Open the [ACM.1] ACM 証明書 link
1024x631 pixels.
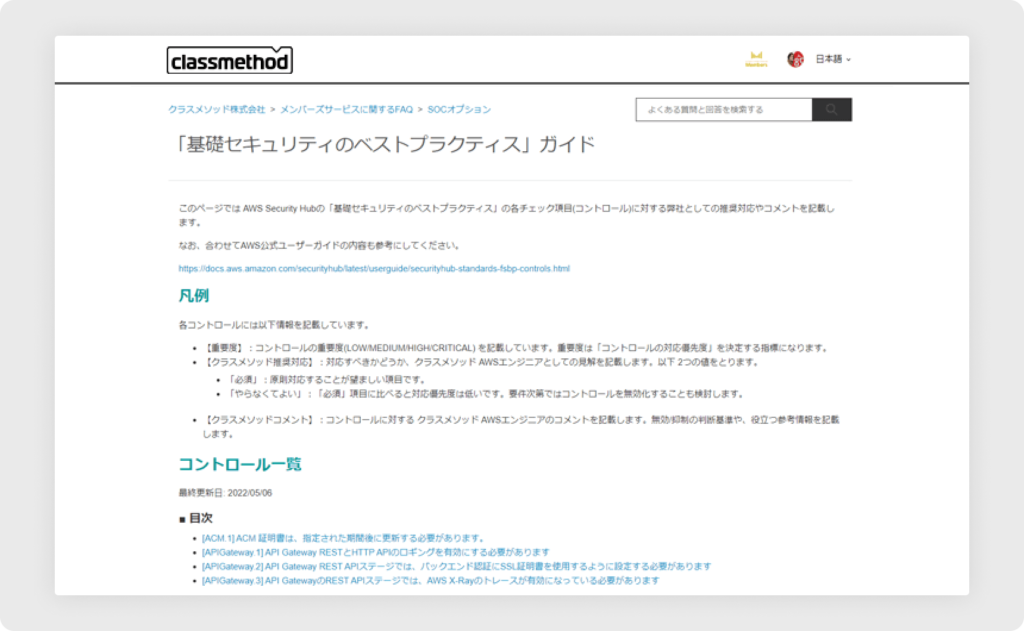point(342,538)
